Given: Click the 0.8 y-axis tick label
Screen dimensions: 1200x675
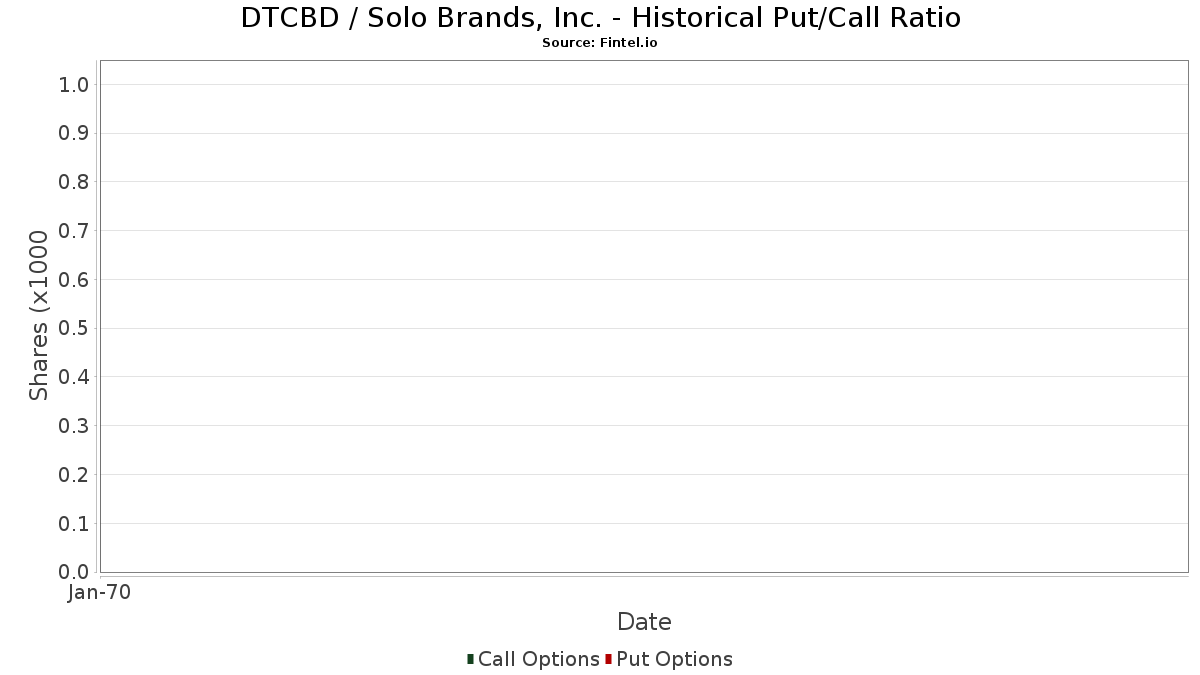Looking at the screenshot, I should [x=75, y=182].
